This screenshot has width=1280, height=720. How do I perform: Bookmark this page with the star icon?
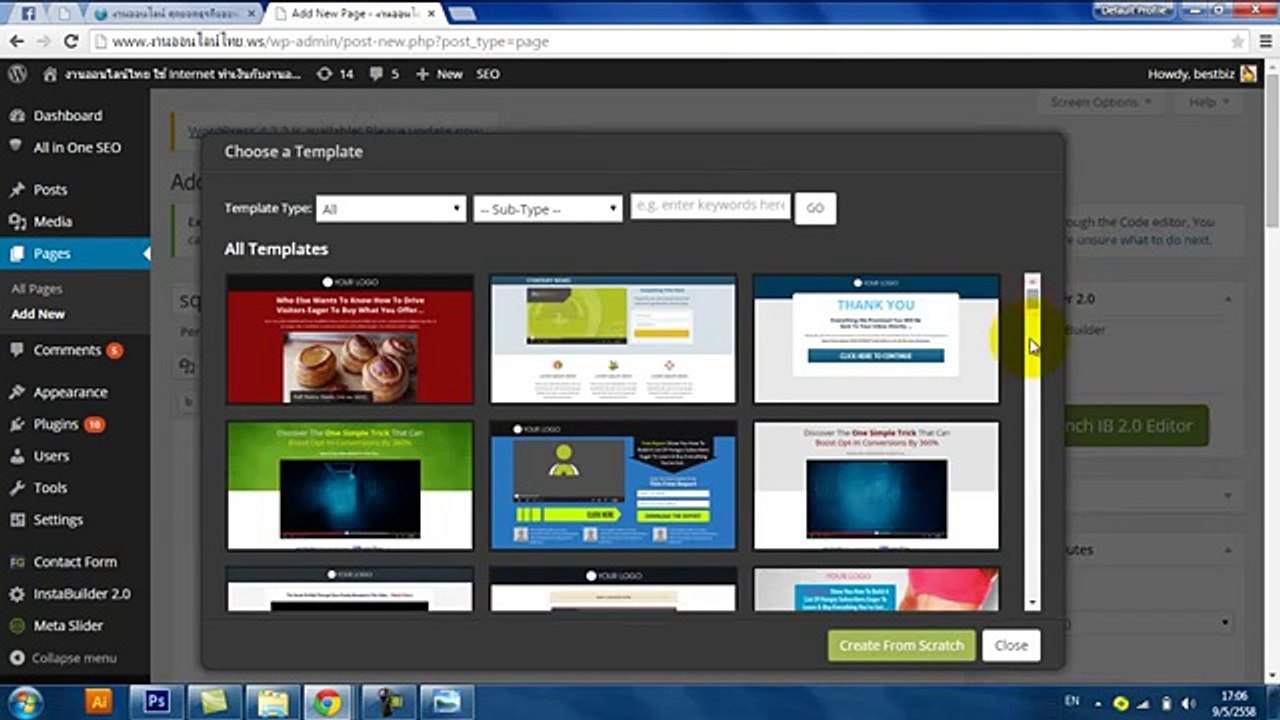point(1238,42)
